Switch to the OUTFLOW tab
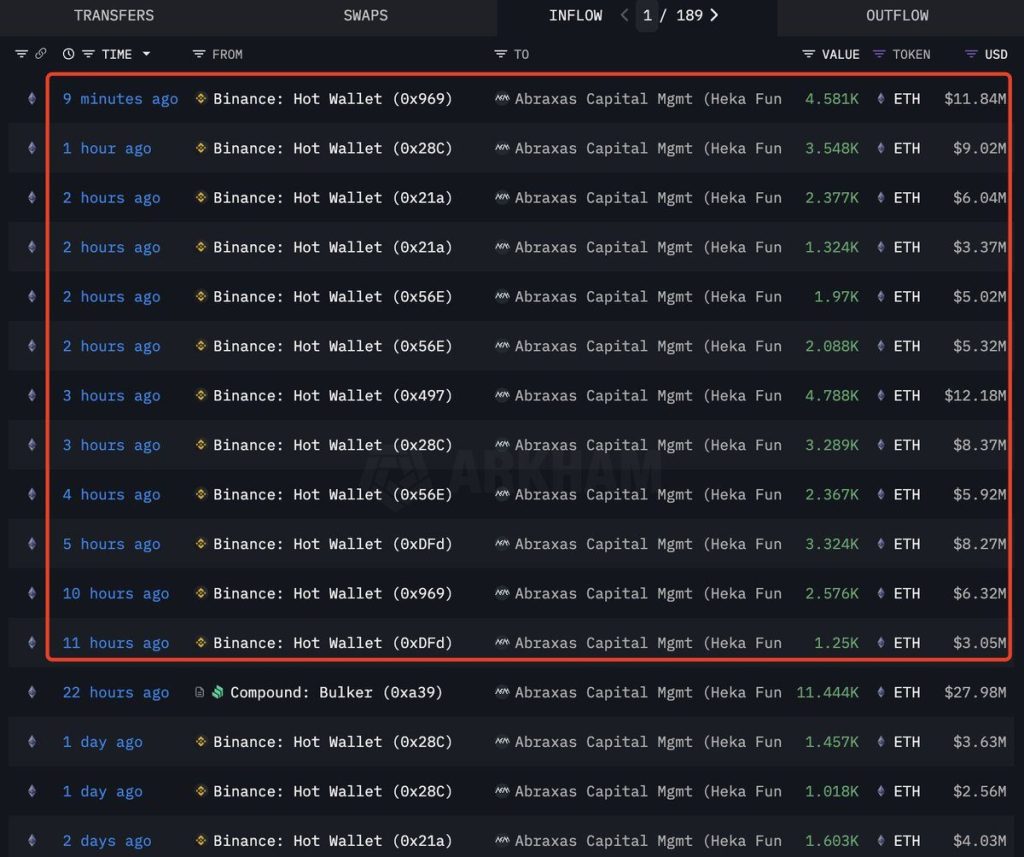Image resolution: width=1024 pixels, height=857 pixels. click(x=897, y=16)
